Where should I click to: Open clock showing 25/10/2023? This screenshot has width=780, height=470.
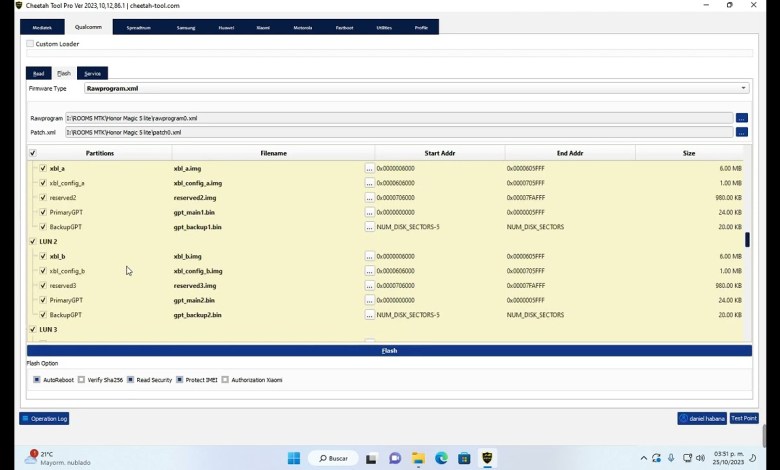click(729, 458)
